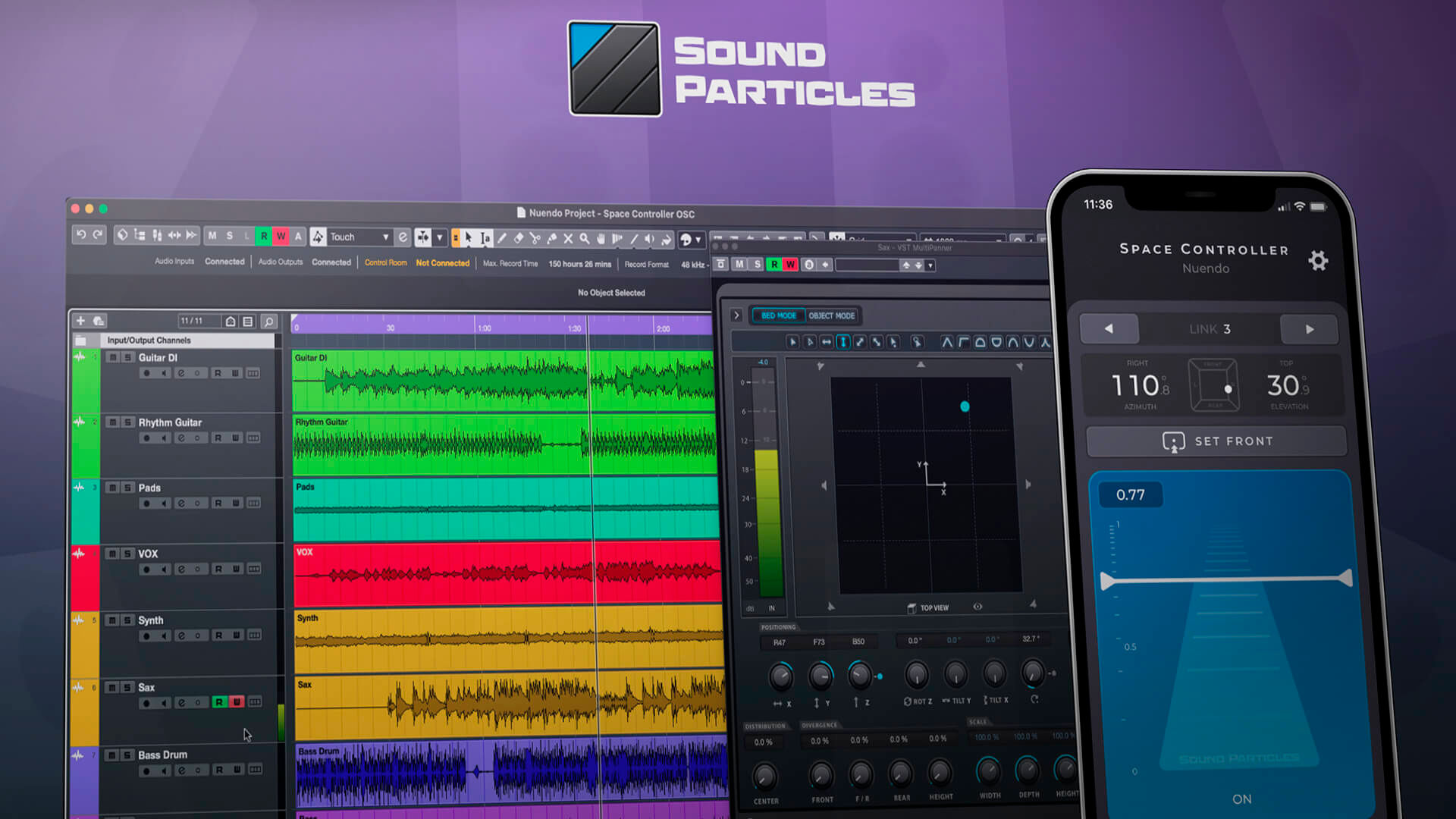Select the Eraser tool in the project toolbar
1456x819 pixels.
click(x=518, y=239)
